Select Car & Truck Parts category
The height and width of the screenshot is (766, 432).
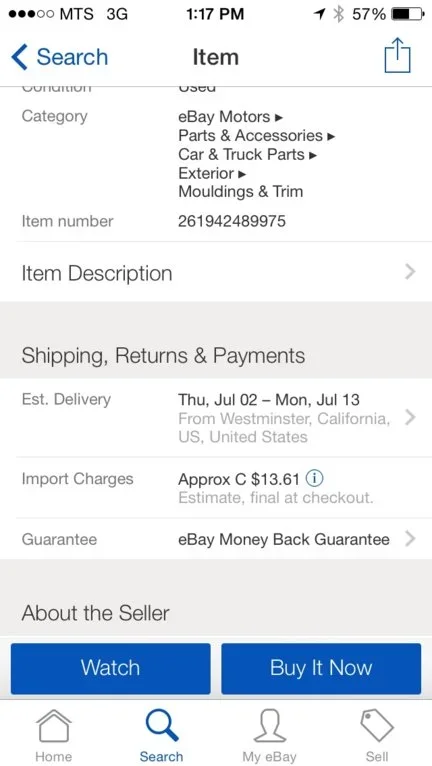click(x=241, y=154)
